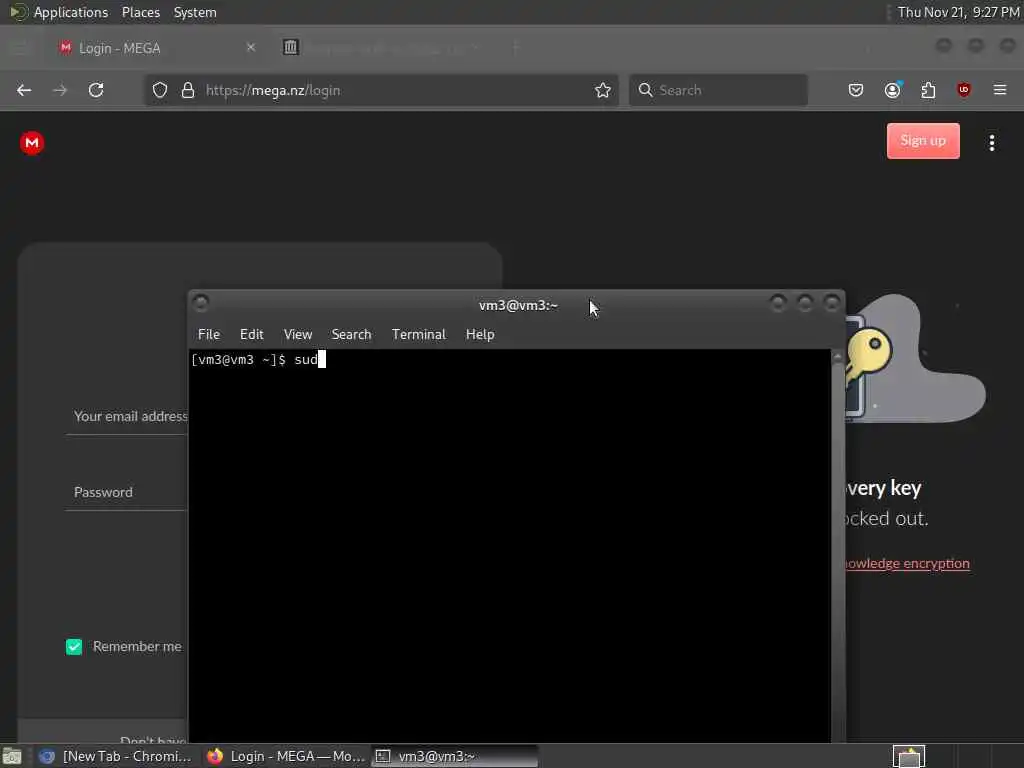Open the knowledge encryption link
Screen dimensions: 1024x768
coord(907,564)
